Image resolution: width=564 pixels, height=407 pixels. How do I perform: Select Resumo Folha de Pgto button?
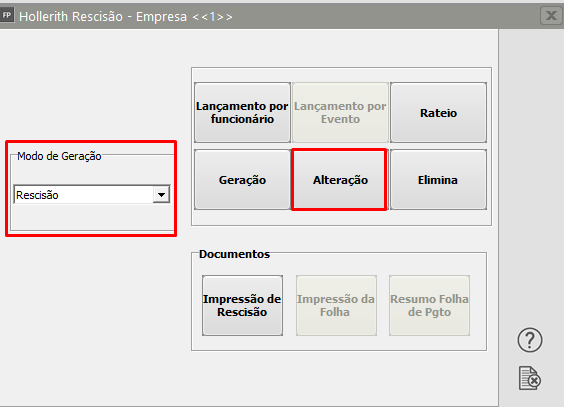pos(429,306)
